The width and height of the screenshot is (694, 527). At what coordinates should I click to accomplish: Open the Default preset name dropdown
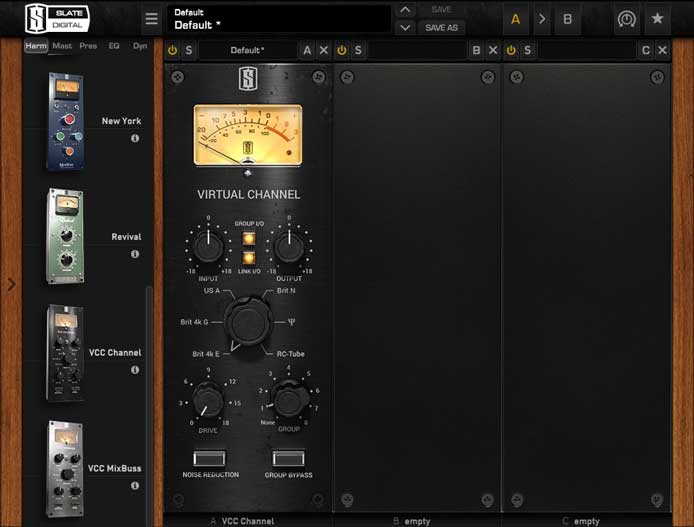pos(279,19)
